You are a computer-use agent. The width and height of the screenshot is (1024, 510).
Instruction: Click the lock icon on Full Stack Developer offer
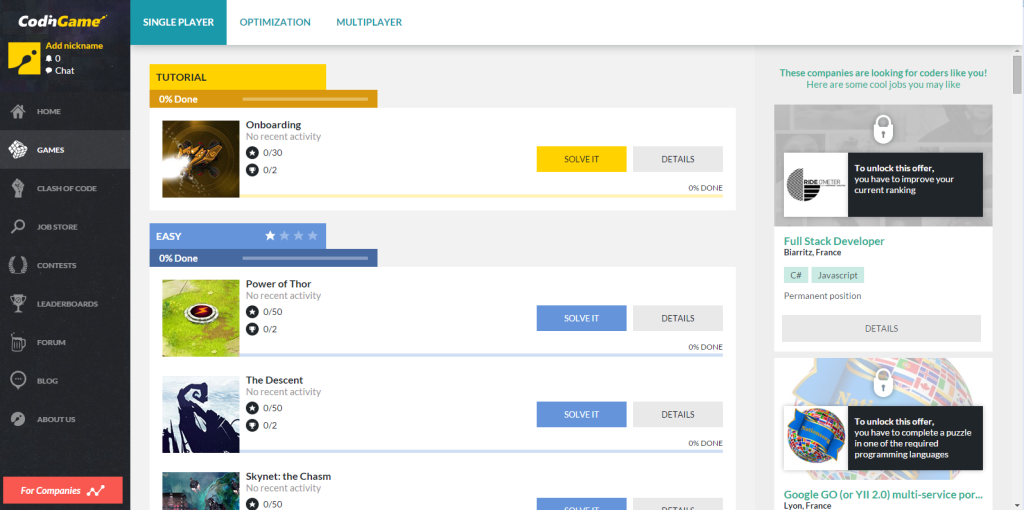(x=883, y=129)
